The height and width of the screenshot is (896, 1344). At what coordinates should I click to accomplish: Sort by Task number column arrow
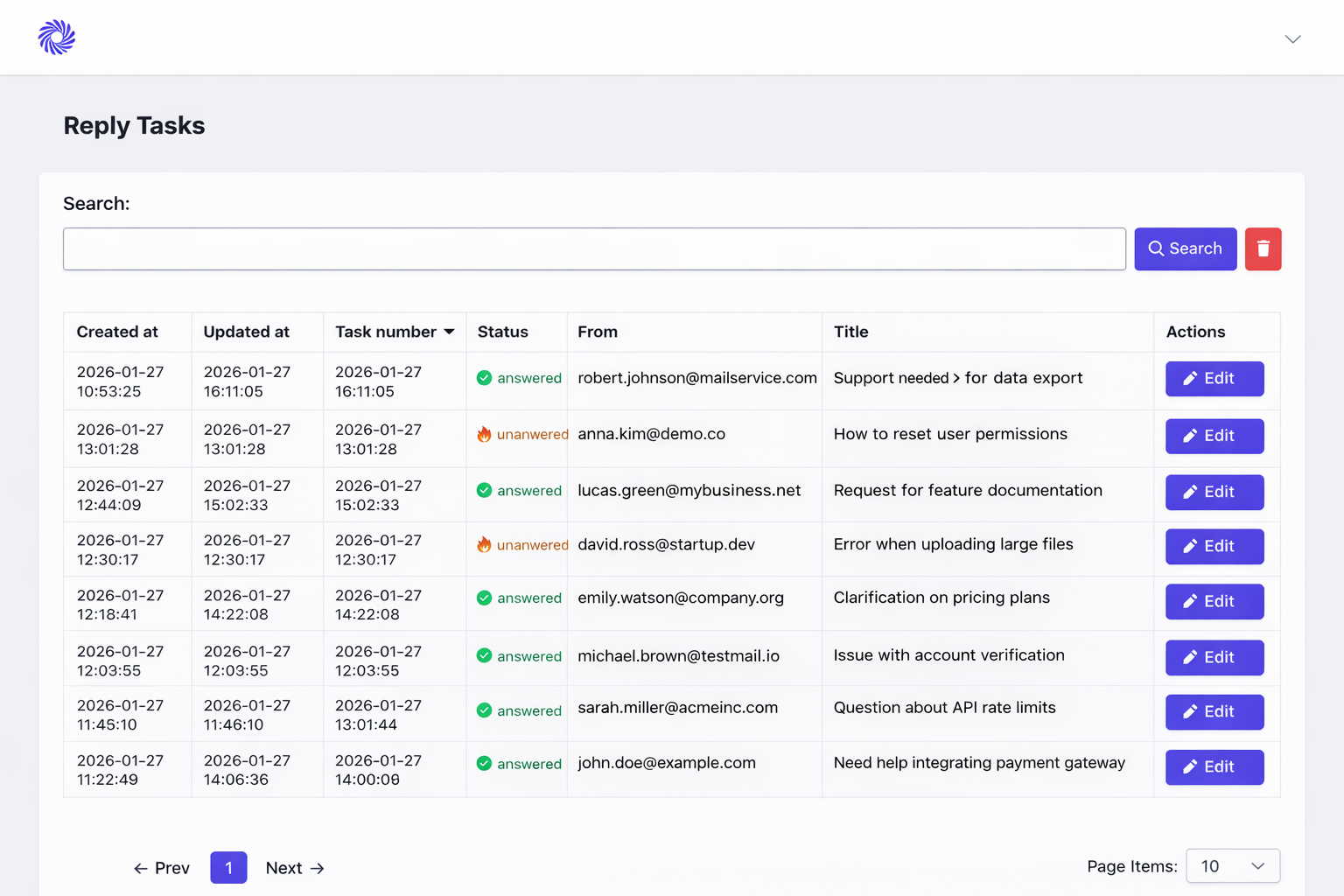(x=449, y=332)
